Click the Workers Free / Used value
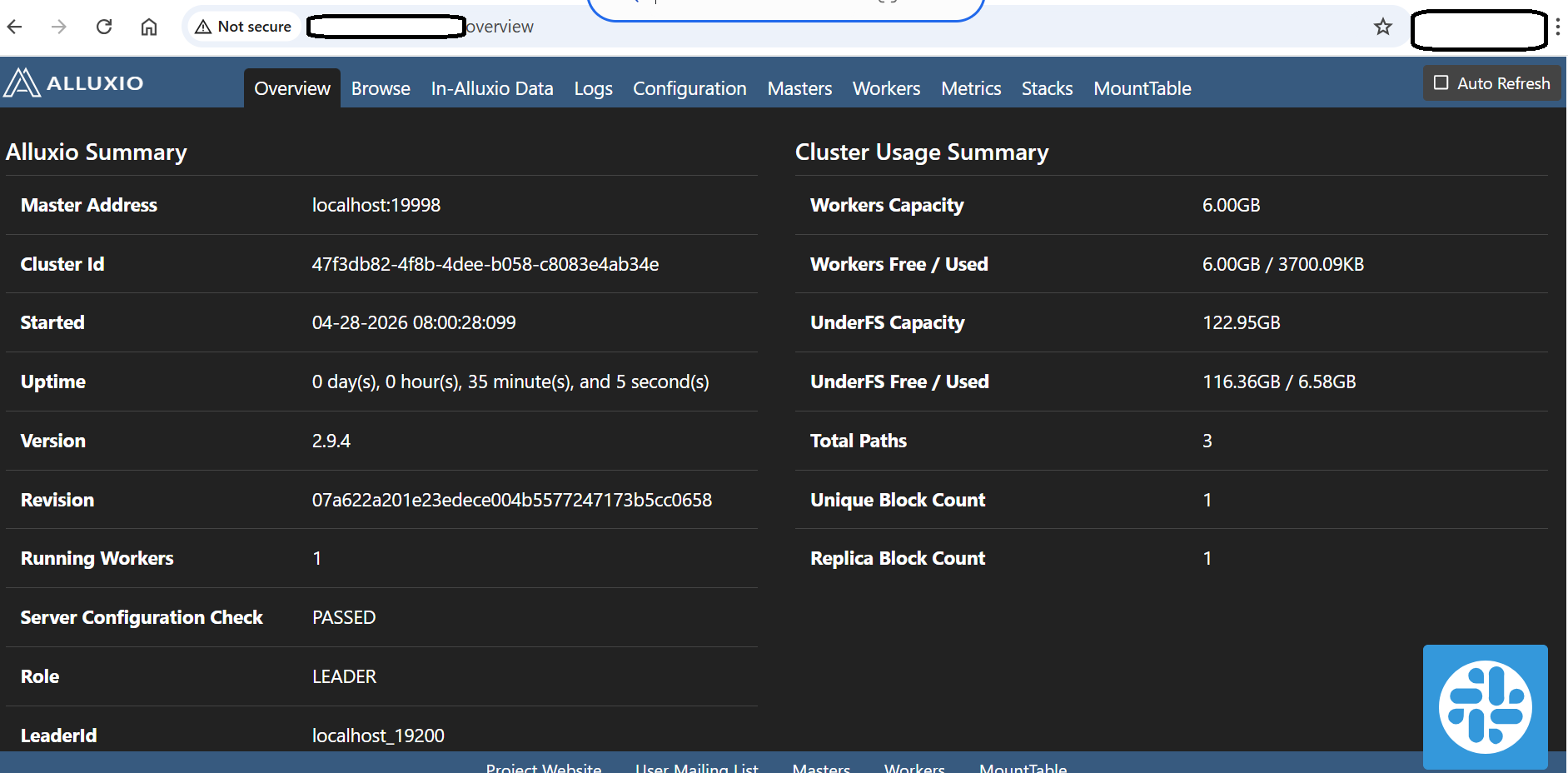This screenshot has width=1568, height=773. (1282, 264)
